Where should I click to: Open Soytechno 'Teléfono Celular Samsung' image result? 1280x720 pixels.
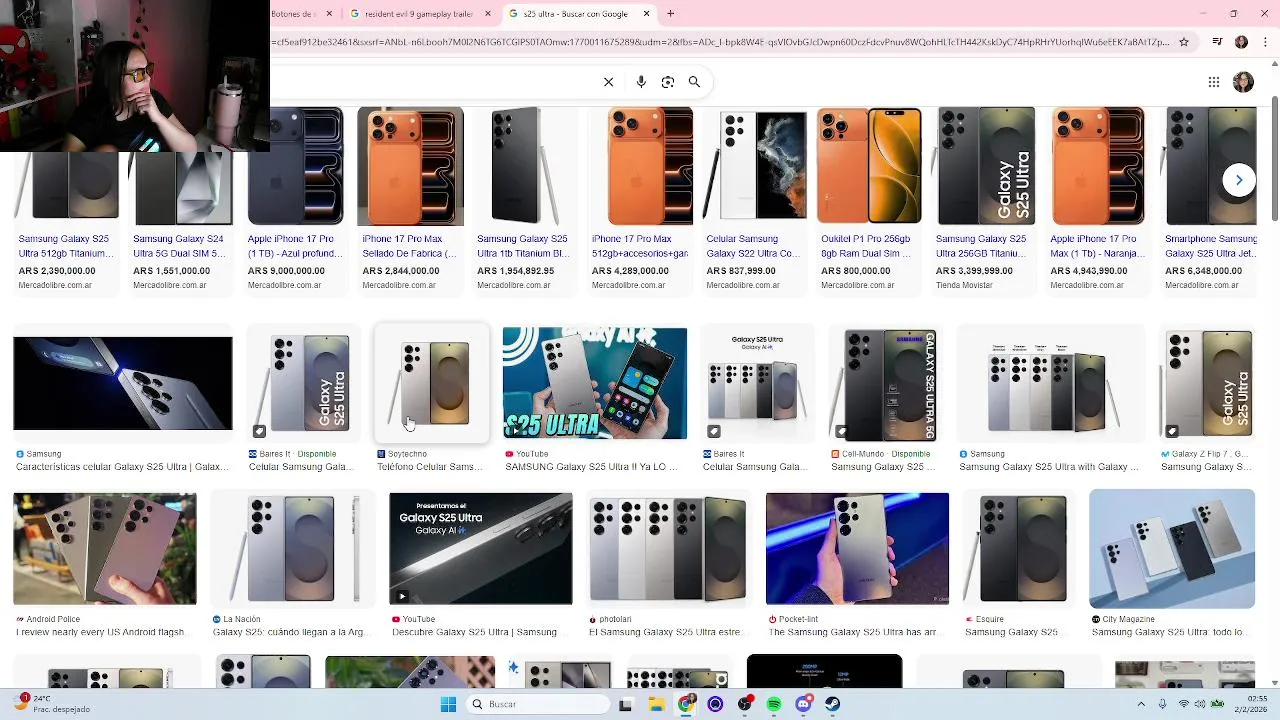(432, 383)
